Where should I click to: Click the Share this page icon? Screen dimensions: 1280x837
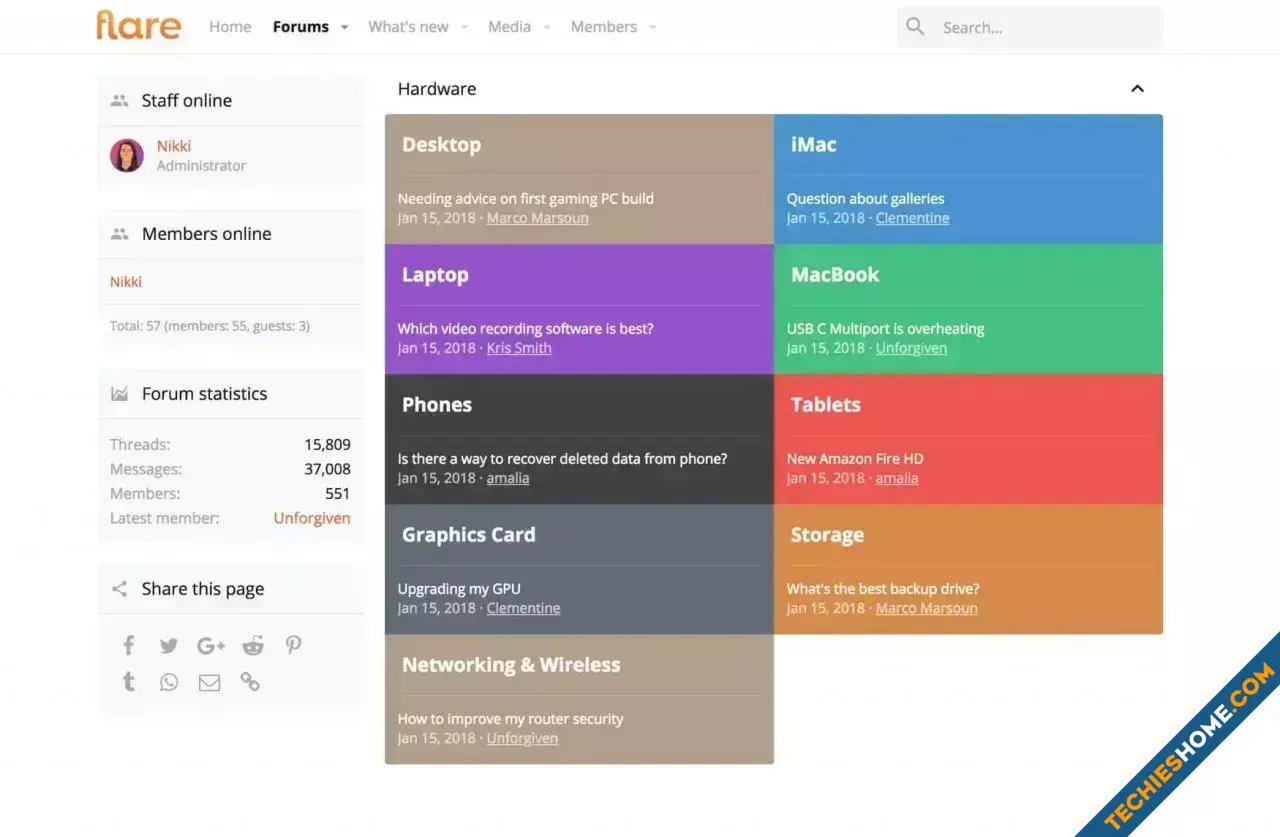coord(120,589)
